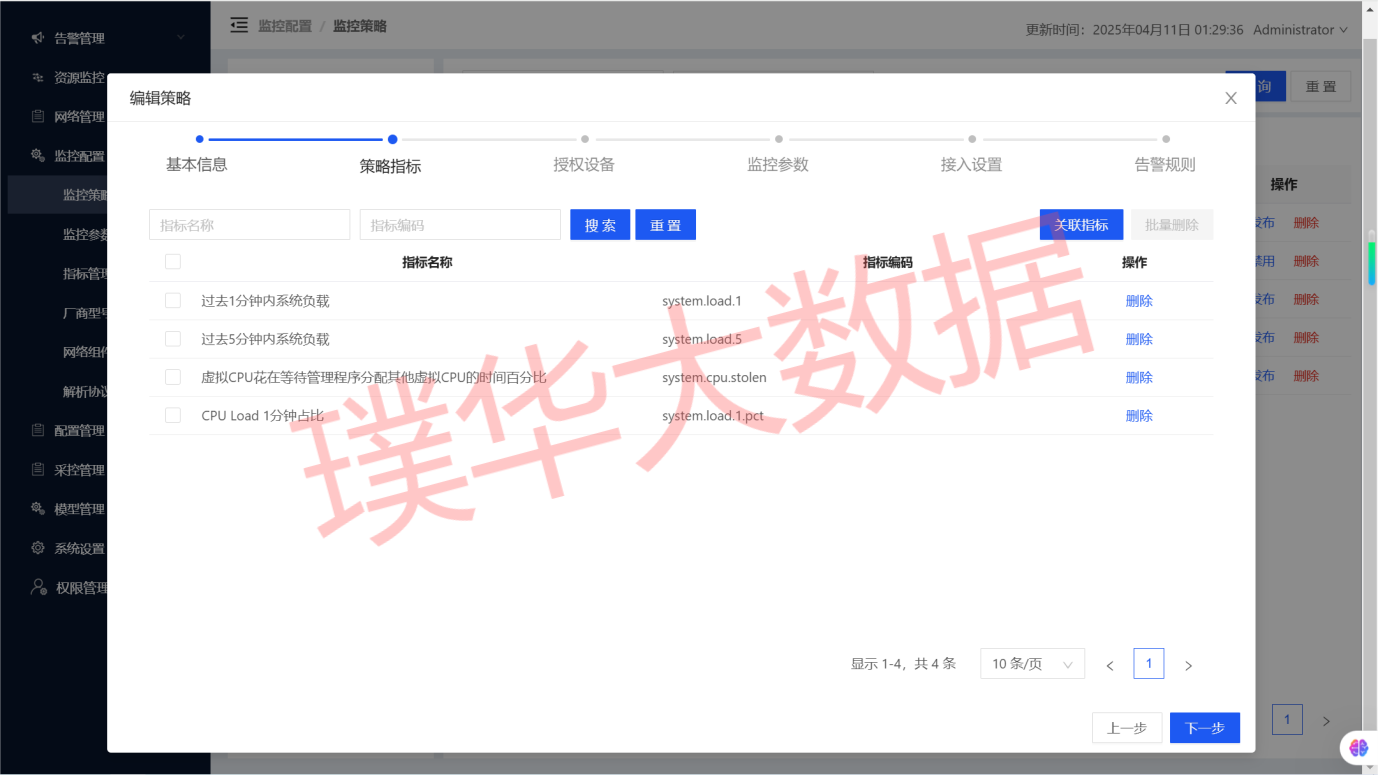Click the 关联指标 button
The height and width of the screenshot is (775, 1378).
[x=1081, y=225]
